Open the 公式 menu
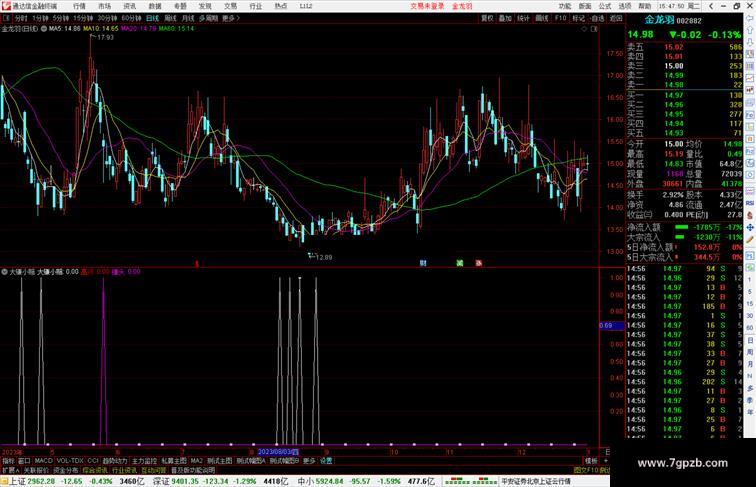This screenshot has width=756, height=487. coord(605,6)
